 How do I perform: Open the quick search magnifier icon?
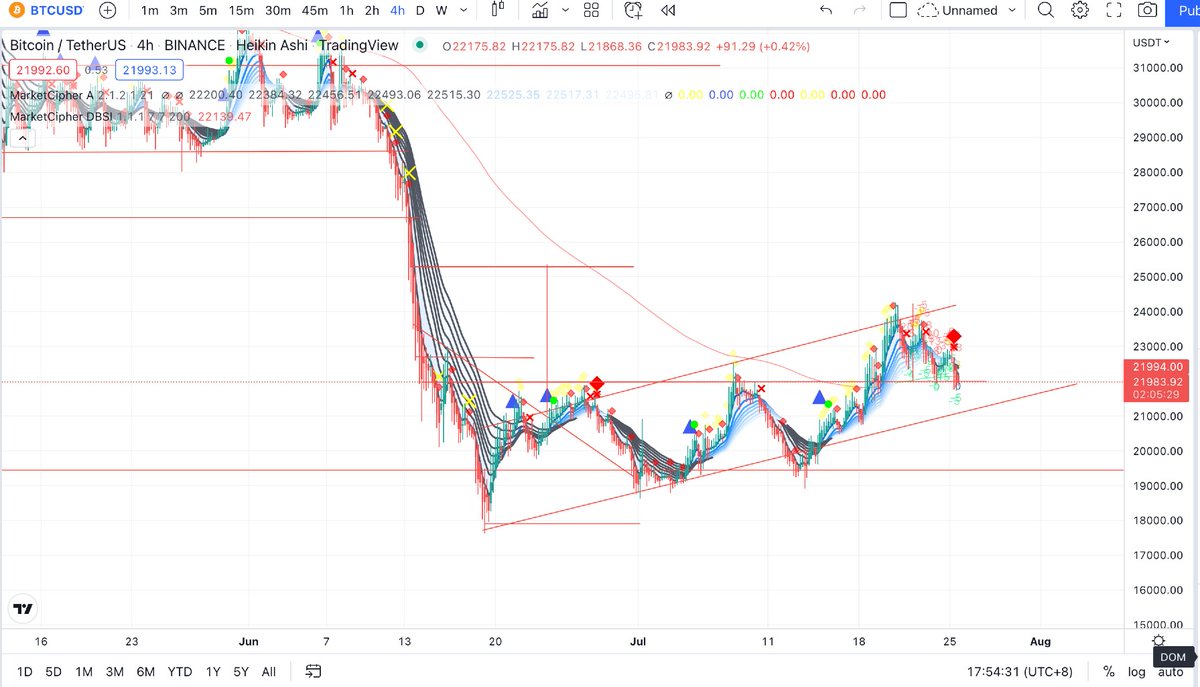(x=1045, y=10)
